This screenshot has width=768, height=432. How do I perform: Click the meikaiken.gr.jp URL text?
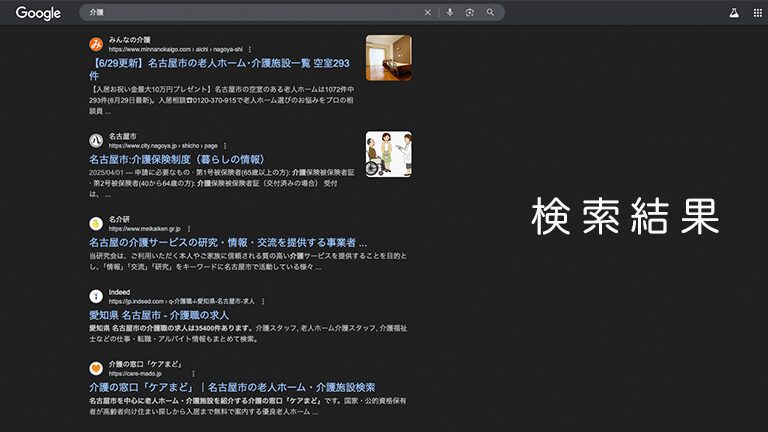pyautogui.click(x=144, y=229)
